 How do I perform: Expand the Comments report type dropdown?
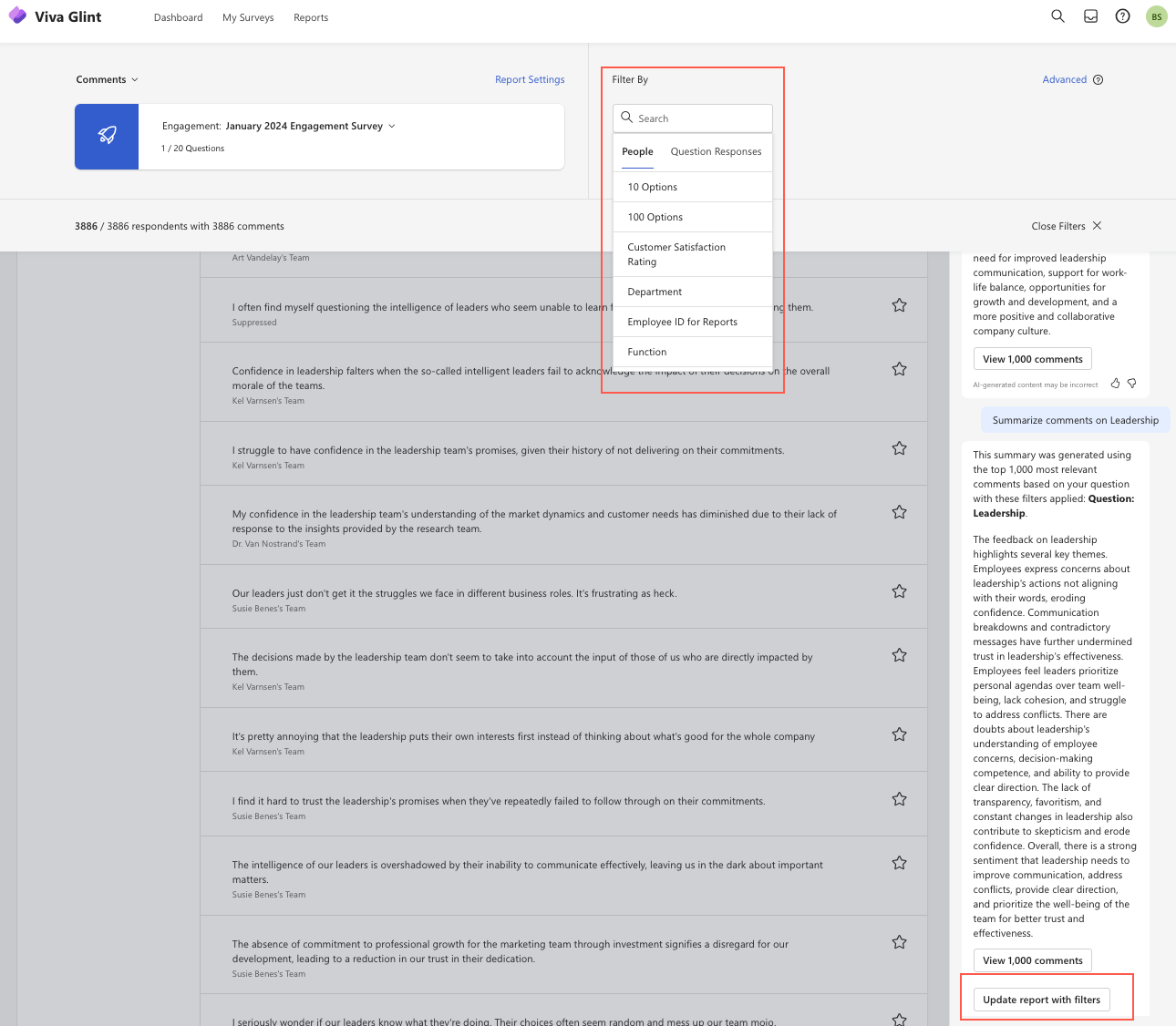[x=108, y=80]
